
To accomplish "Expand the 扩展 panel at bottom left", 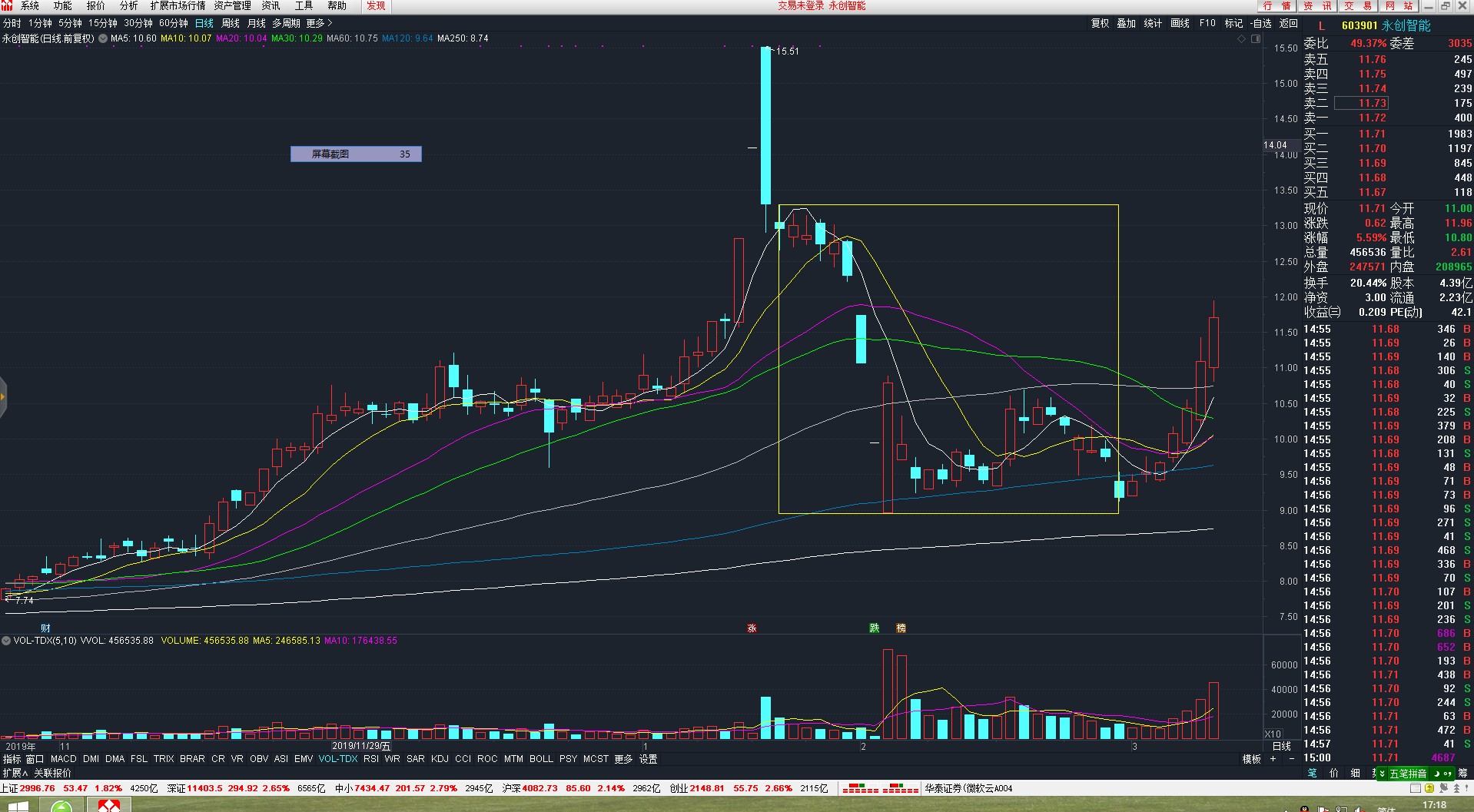I will click(15, 774).
